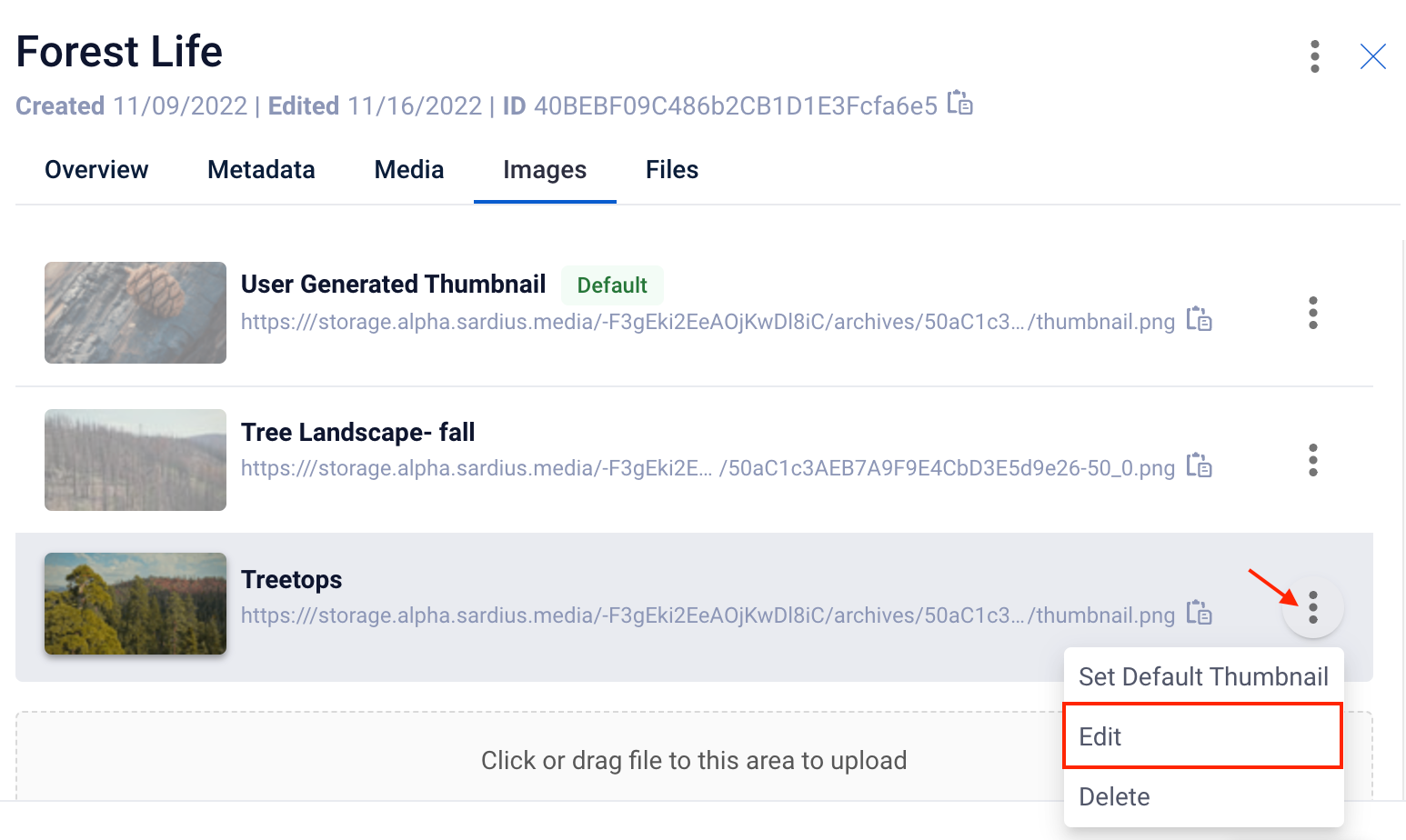Switch to the Overview tab
Image resolution: width=1406 pixels, height=840 pixels.
pos(96,170)
